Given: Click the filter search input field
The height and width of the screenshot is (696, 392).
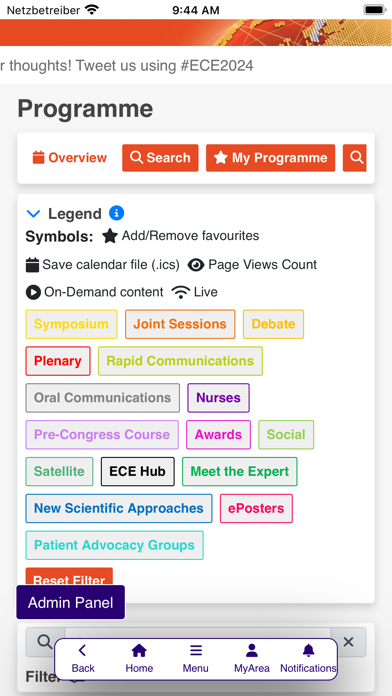Looking at the screenshot, I should point(198,642).
